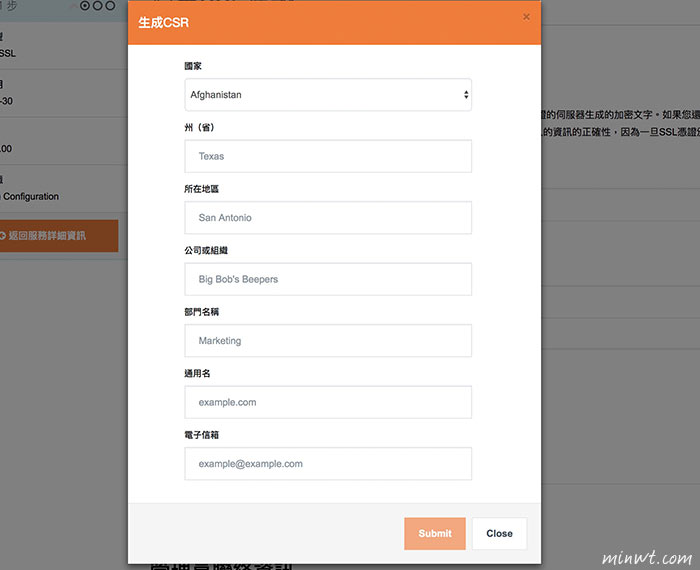
Task: Click the orange 返回服務詳細資訊 button behind the dialog
Action: [x=58, y=236]
